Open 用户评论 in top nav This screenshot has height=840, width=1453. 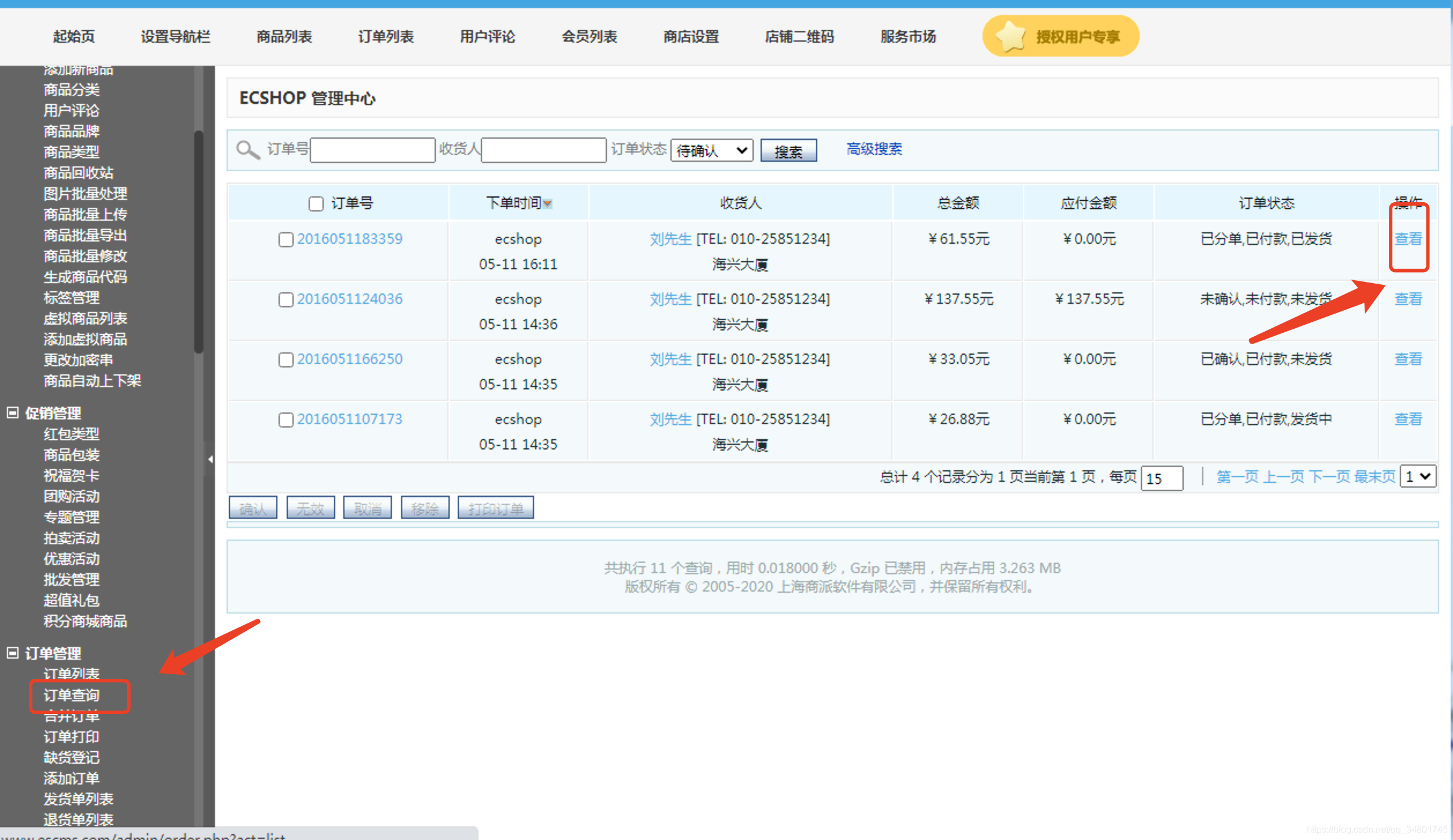[487, 36]
